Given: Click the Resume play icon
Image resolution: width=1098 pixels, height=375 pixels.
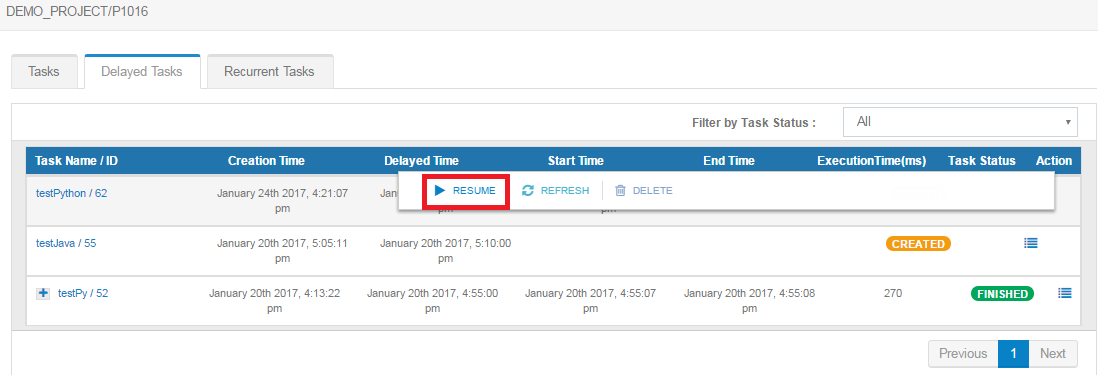Looking at the screenshot, I should coord(440,190).
